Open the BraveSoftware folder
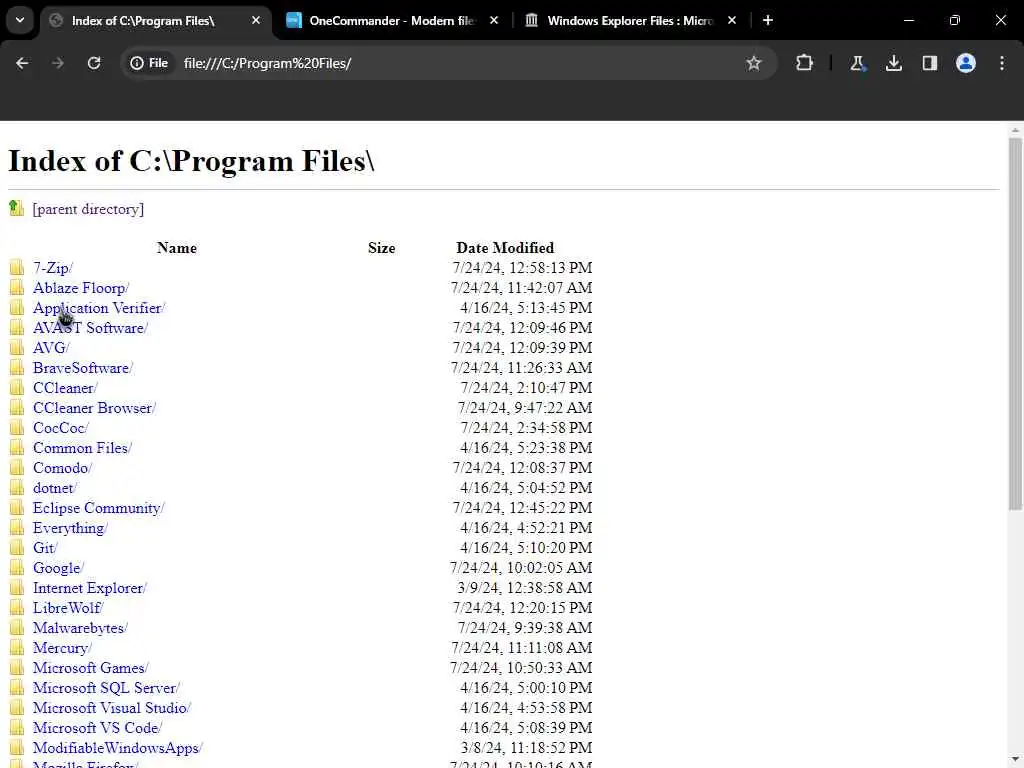This screenshot has height=768, width=1024. (x=83, y=368)
